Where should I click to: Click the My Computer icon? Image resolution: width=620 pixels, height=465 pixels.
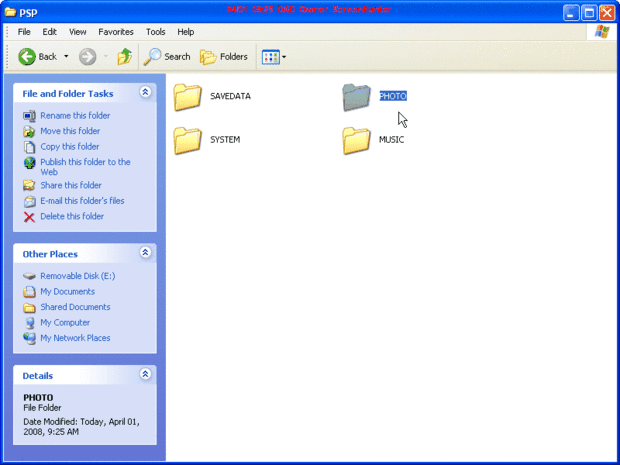(29, 323)
